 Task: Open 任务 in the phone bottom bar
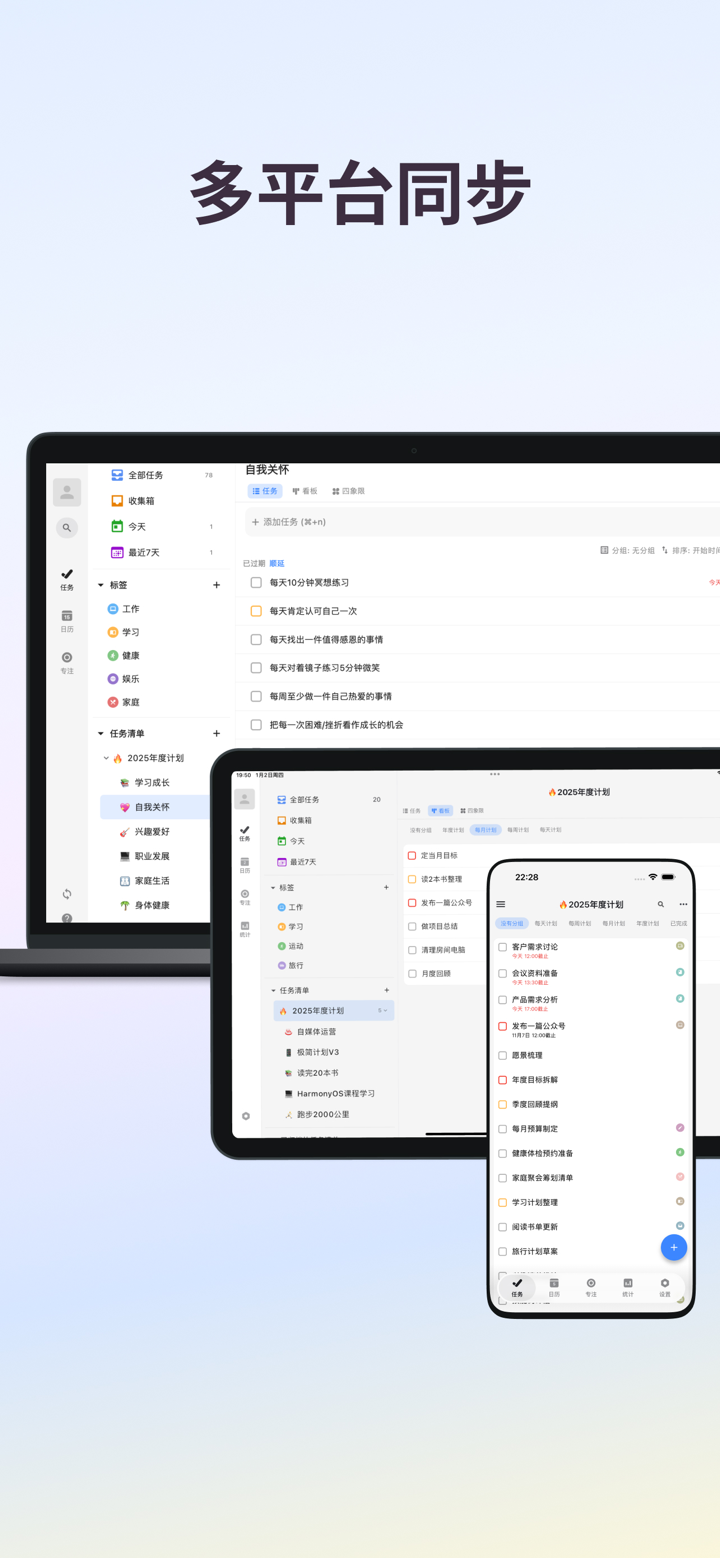pos(517,1287)
